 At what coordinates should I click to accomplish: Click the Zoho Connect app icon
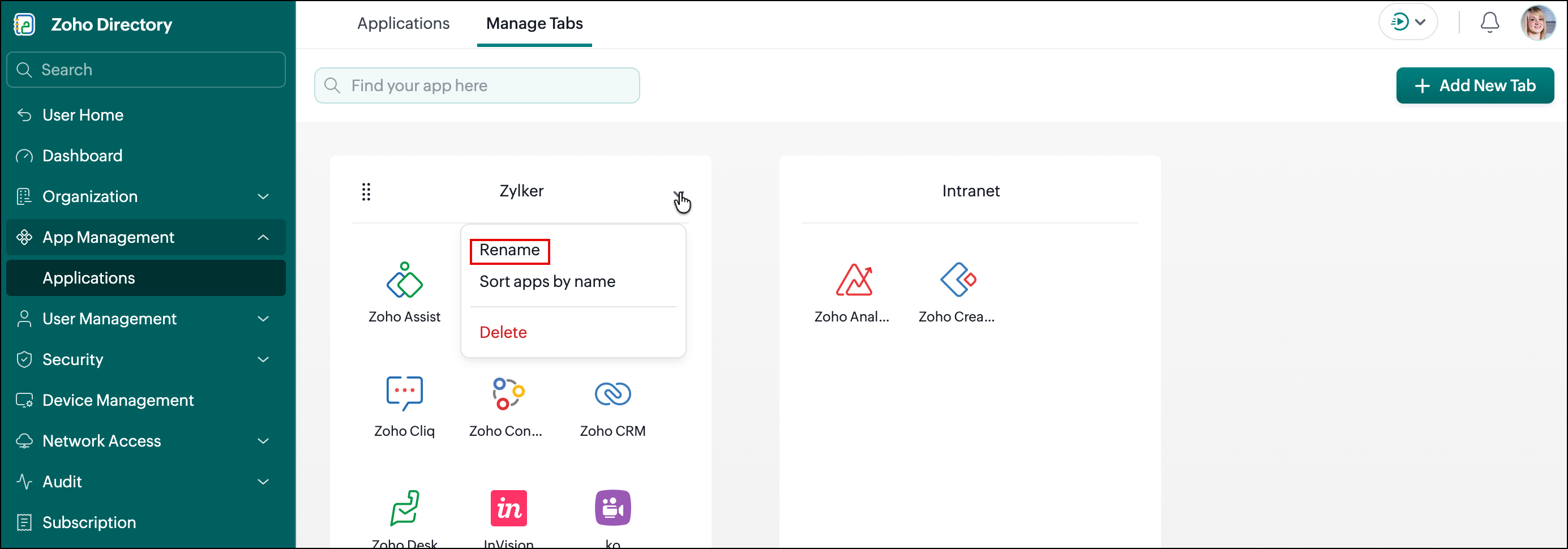click(x=508, y=394)
